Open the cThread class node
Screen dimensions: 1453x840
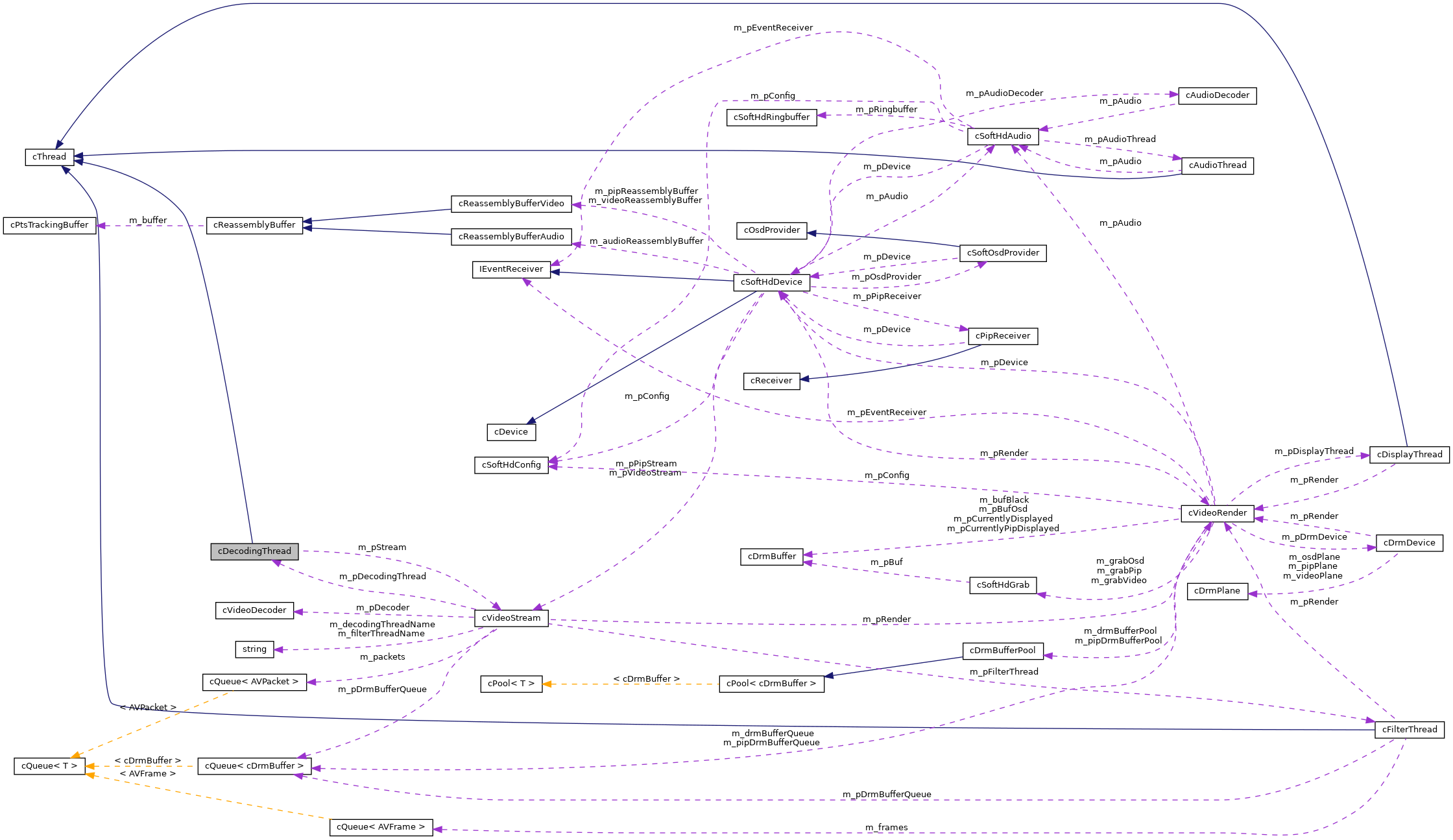click(49, 156)
